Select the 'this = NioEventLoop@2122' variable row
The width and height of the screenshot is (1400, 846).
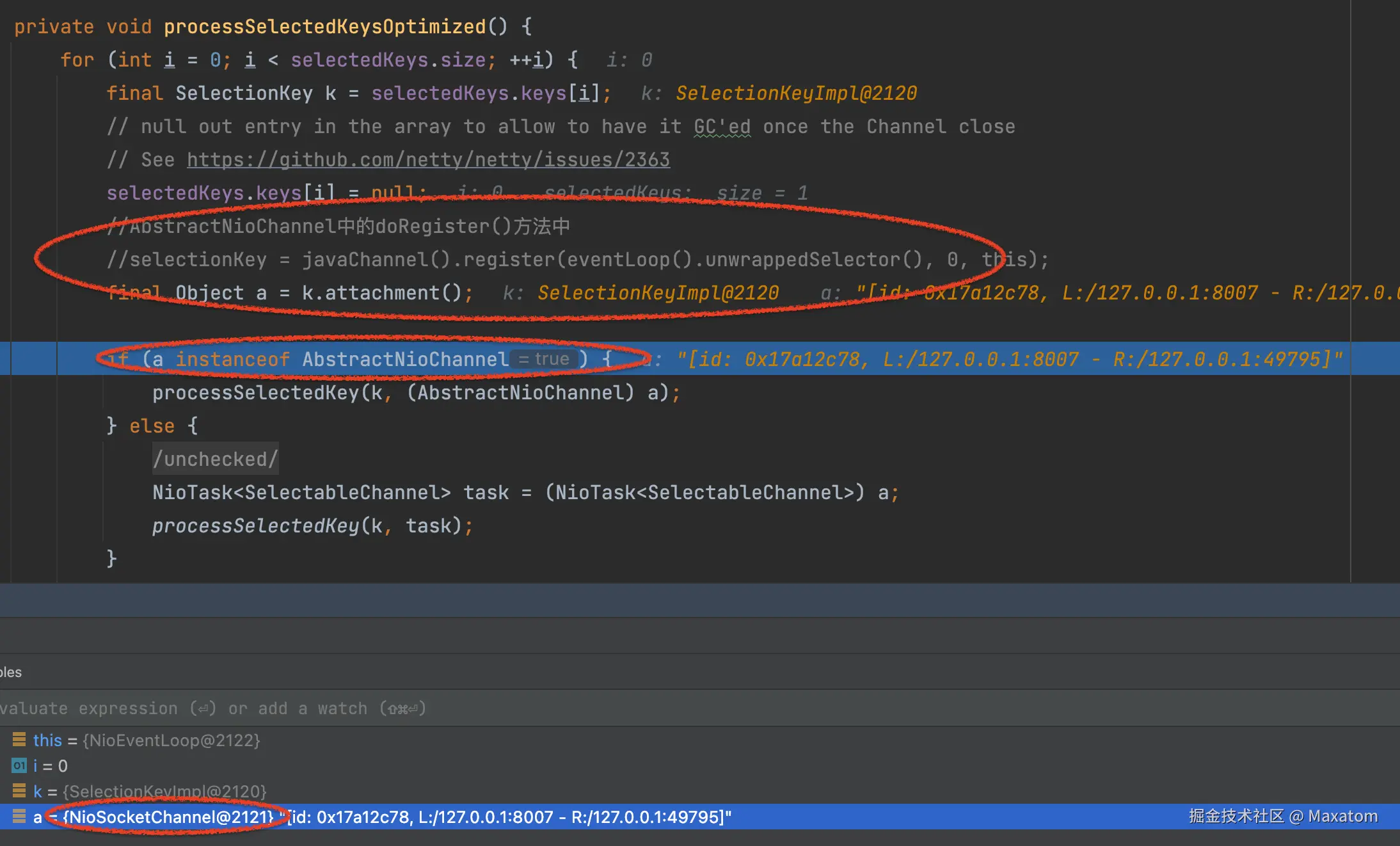pos(146,740)
